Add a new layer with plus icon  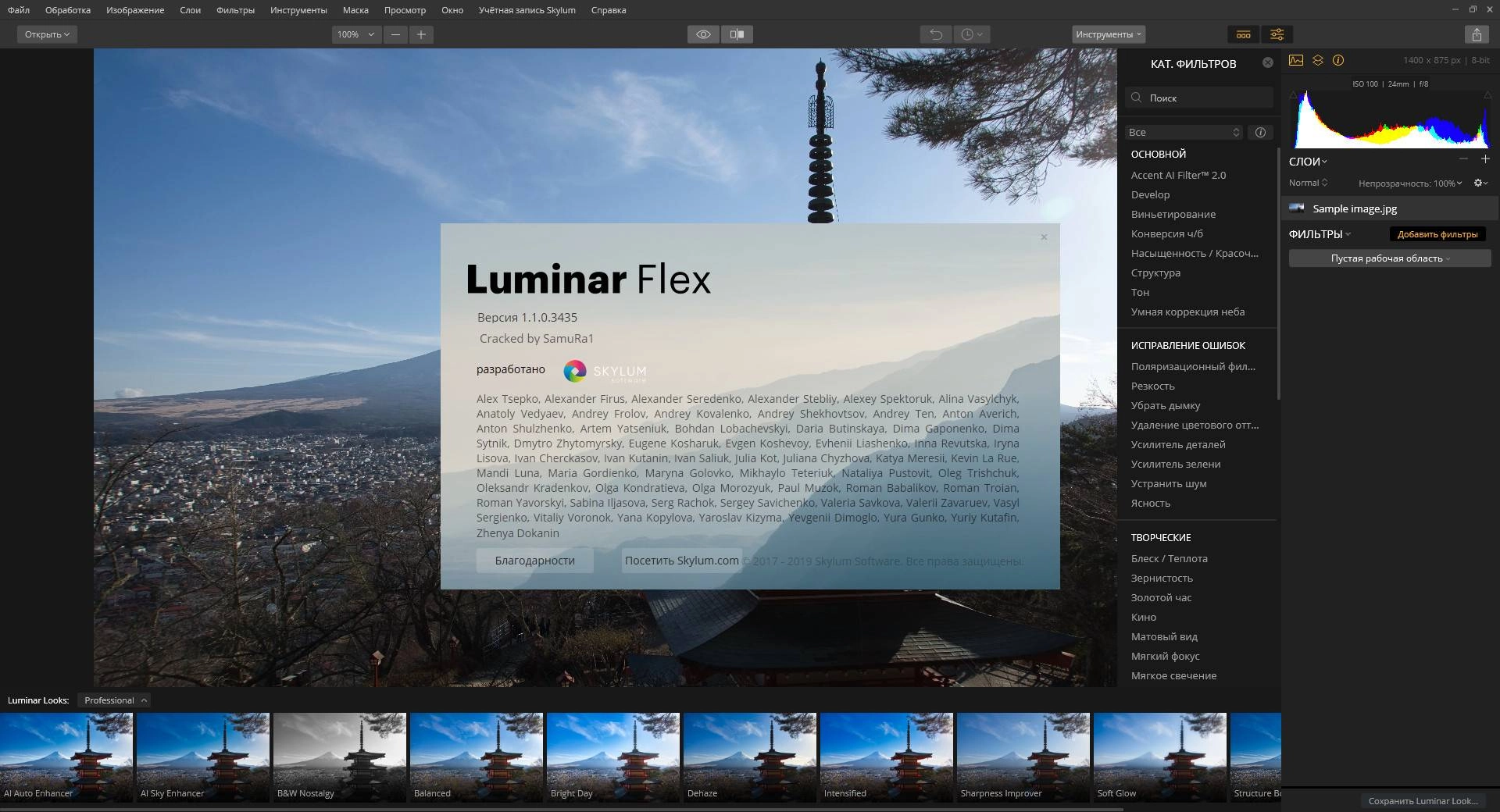1485,158
